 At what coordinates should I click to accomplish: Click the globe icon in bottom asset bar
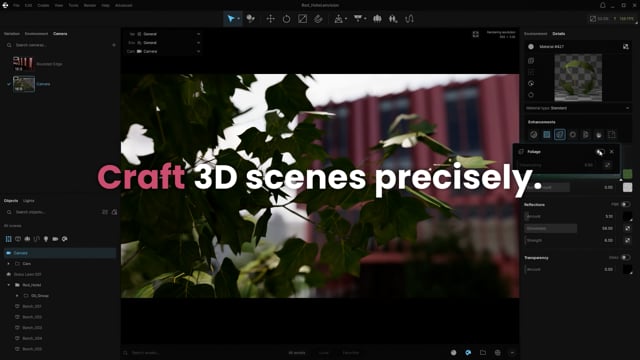498,353
